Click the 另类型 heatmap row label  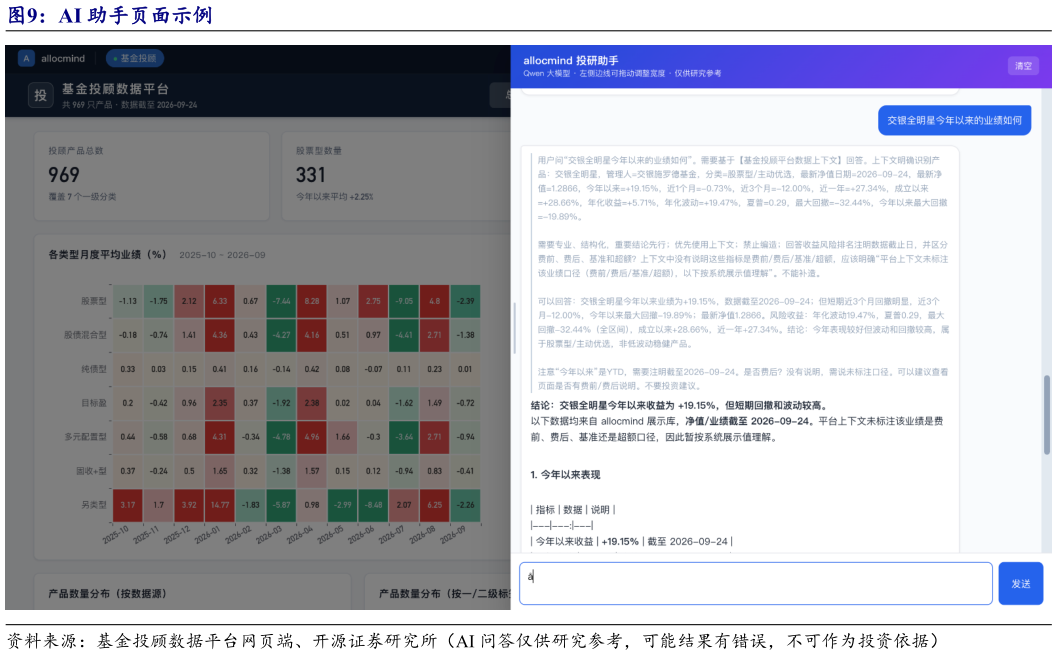pos(94,505)
